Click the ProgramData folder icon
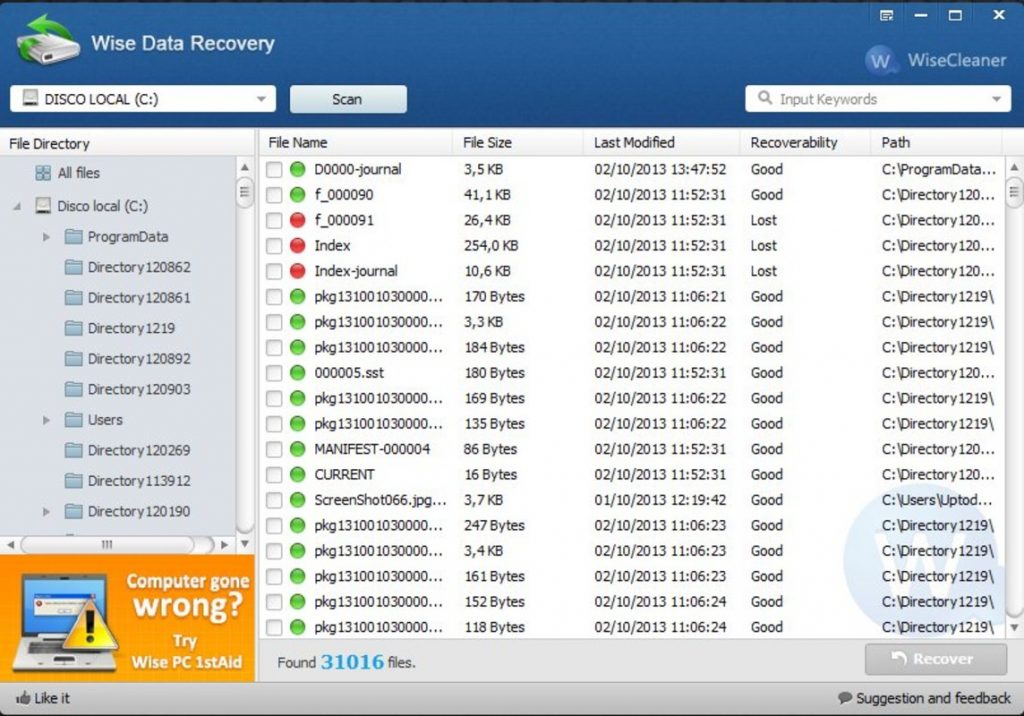This screenshot has height=716, width=1024. coord(74,236)
